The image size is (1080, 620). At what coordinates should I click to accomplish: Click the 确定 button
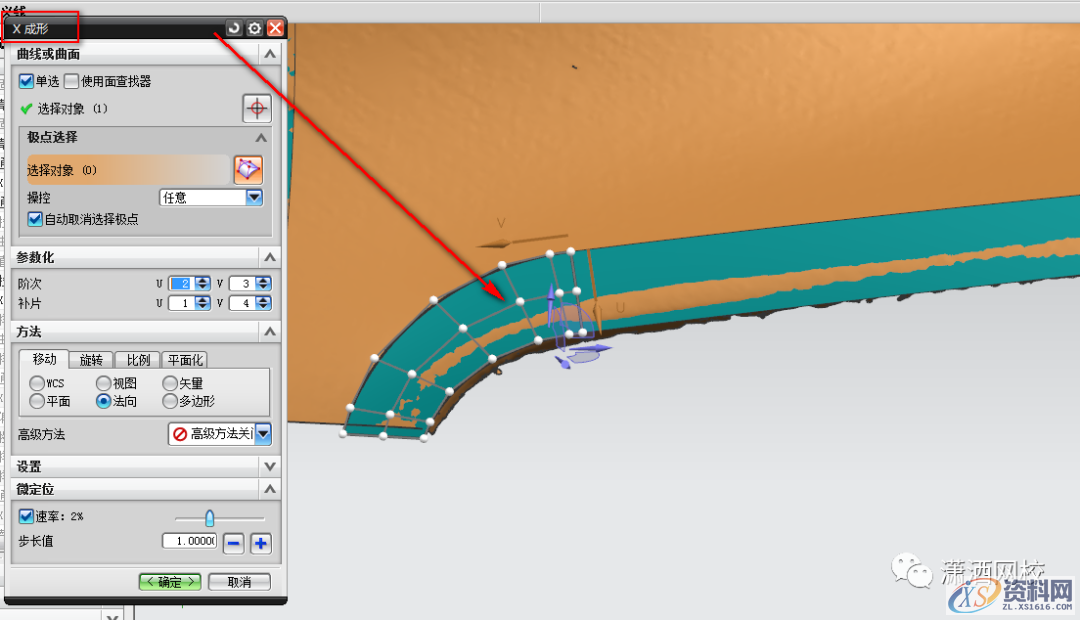coord(169,582)
